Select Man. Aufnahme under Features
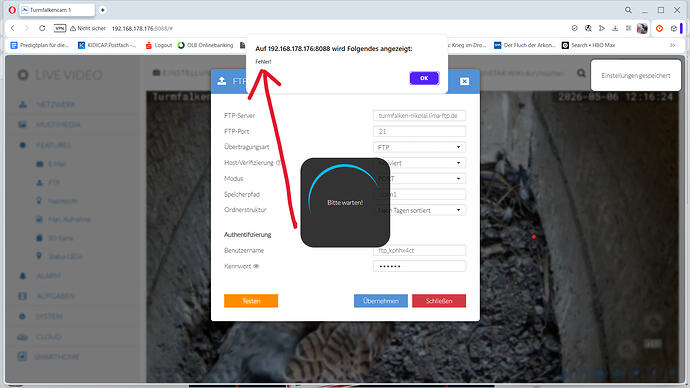The image size is (690, 388). coord(69,220)
